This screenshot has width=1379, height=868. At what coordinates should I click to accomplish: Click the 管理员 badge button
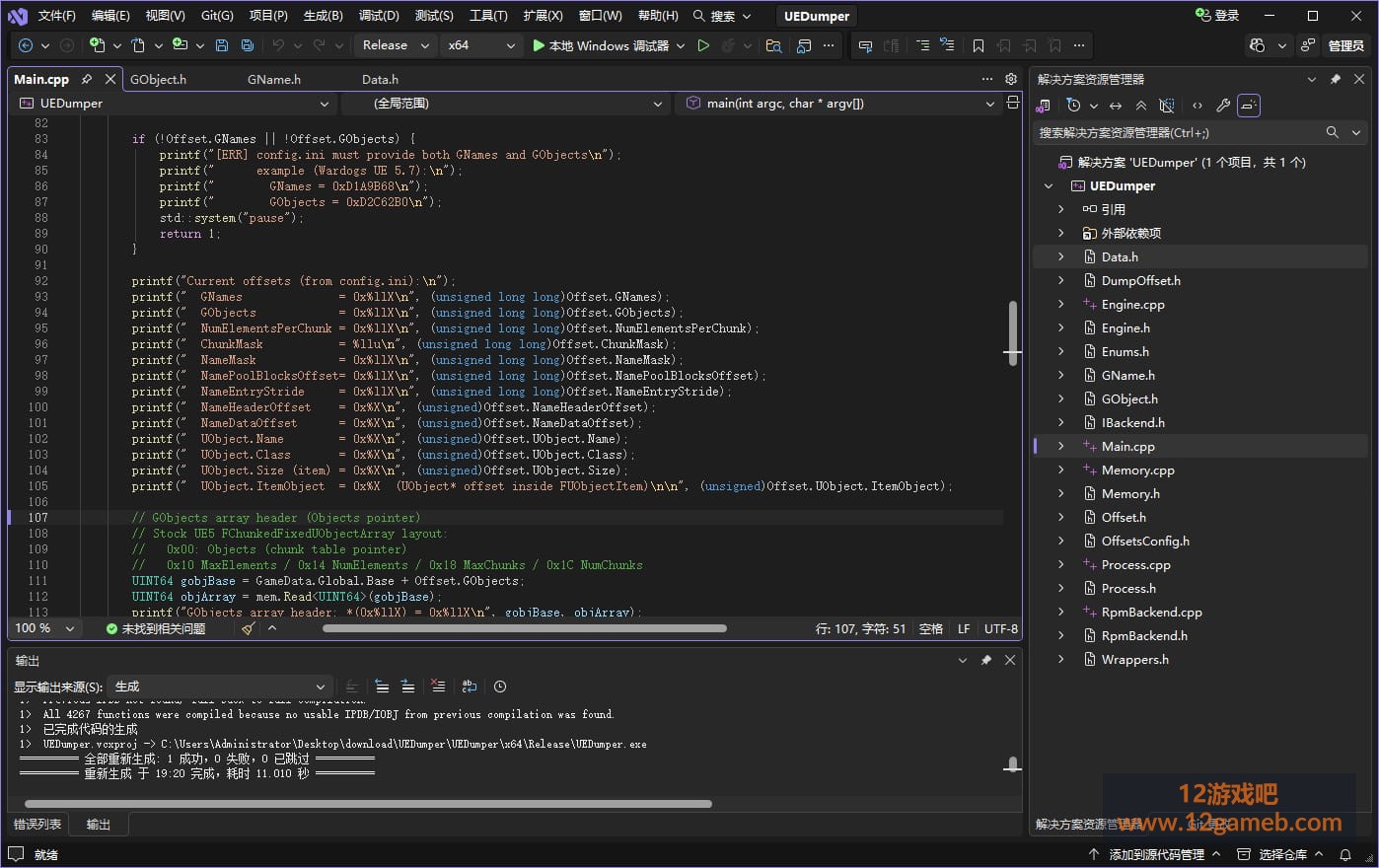1345,45
